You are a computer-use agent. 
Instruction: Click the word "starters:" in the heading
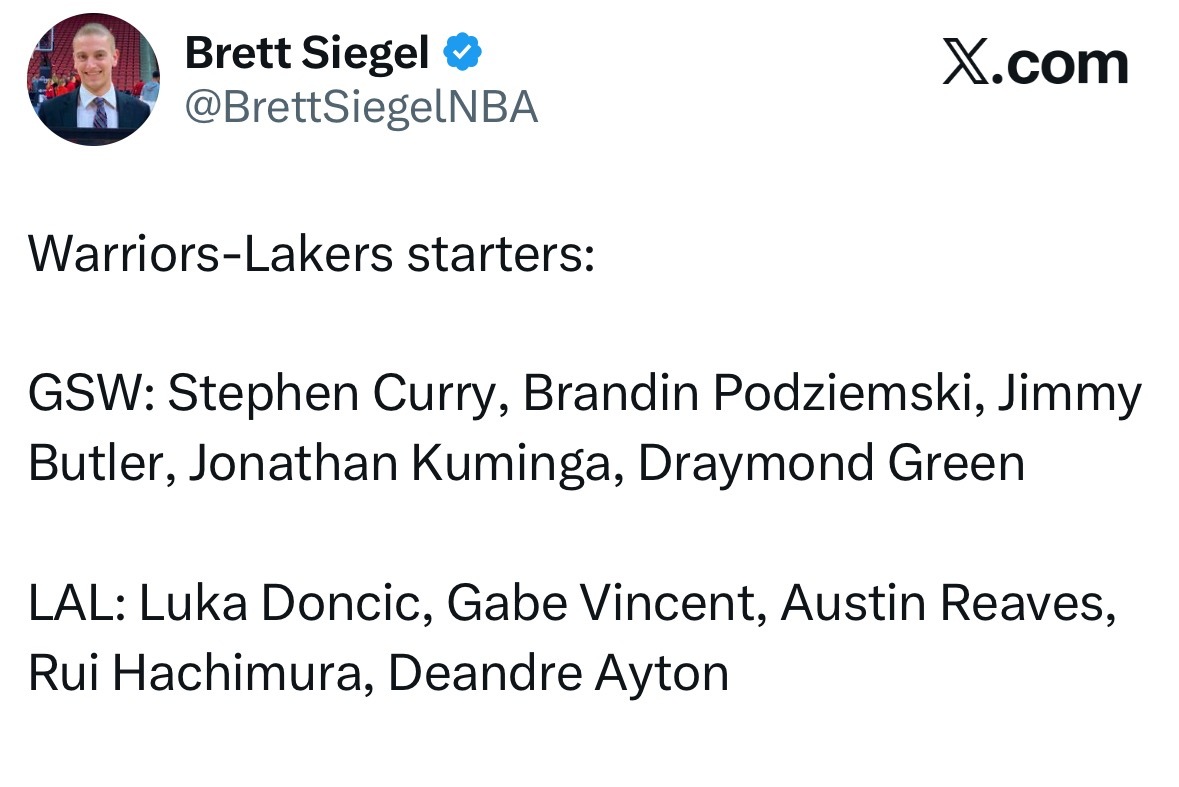coord(501,254)
